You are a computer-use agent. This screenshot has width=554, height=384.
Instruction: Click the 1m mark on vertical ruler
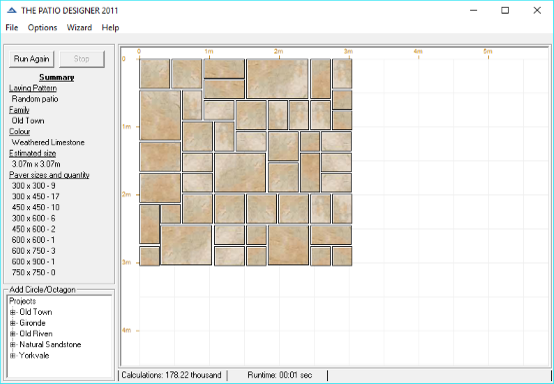point(127,126)
